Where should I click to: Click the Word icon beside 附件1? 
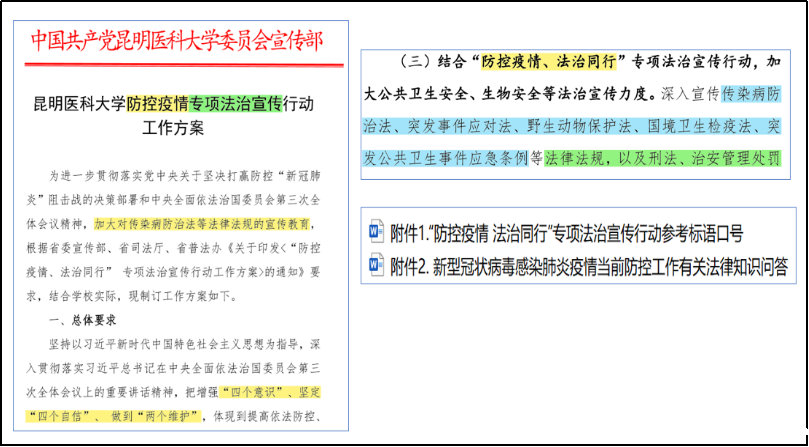(x=376, y=235)
